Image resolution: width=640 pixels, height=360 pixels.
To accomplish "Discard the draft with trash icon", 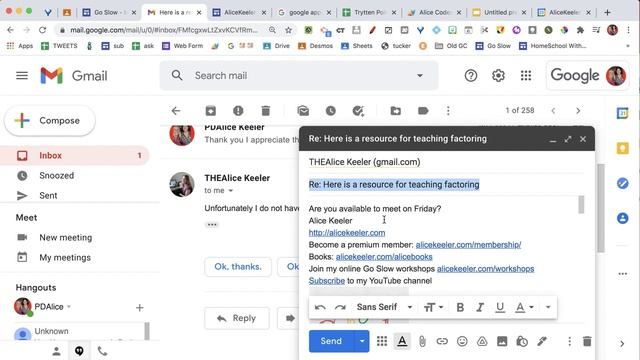I will pos(587,341).
